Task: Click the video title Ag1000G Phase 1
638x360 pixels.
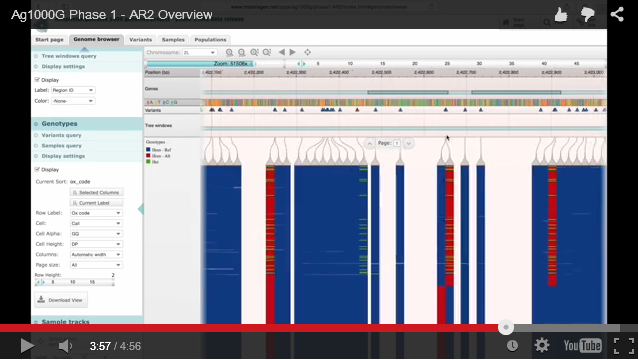Action: tap(112, 15)
